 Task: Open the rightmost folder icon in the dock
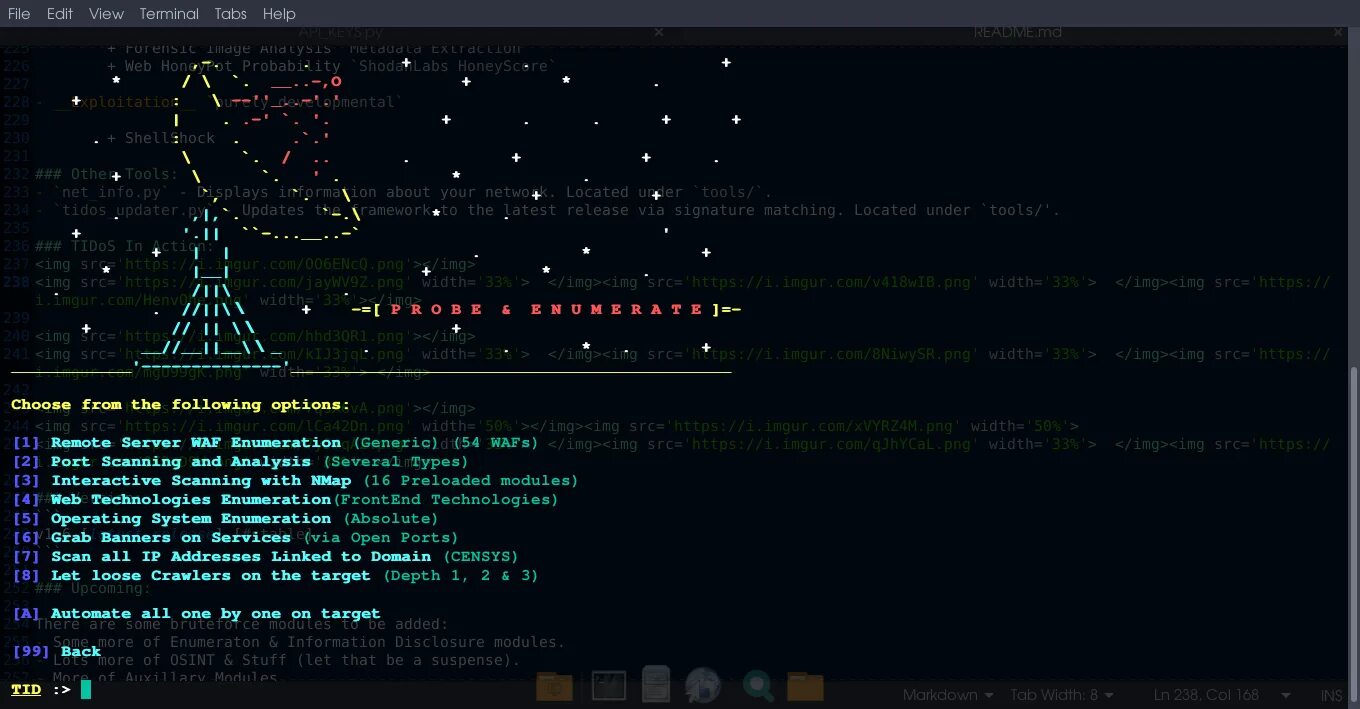(805, 686)
